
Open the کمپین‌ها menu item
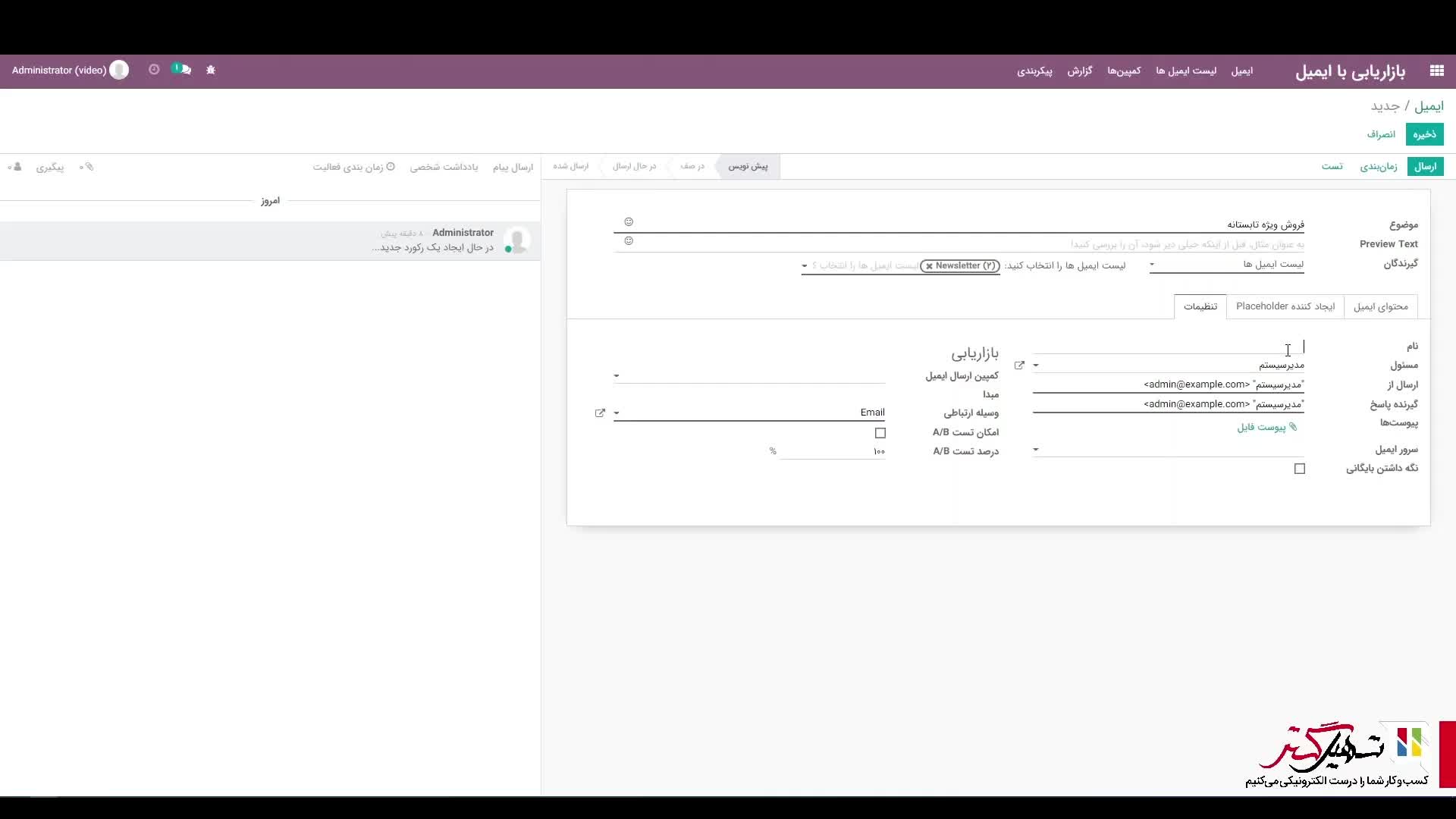point(1123,71)
